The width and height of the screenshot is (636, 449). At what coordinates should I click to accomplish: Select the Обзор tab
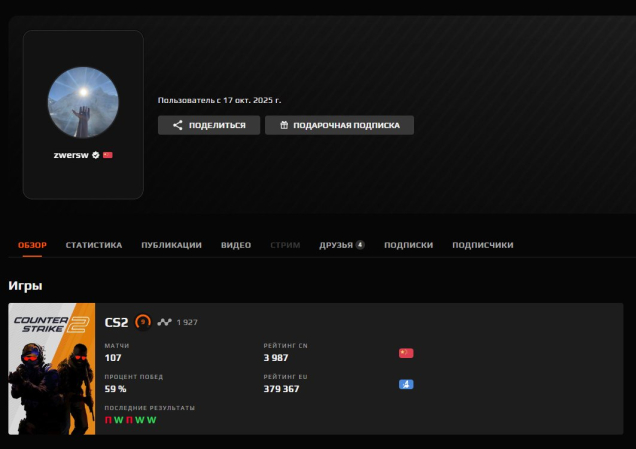tap(32, 245)
